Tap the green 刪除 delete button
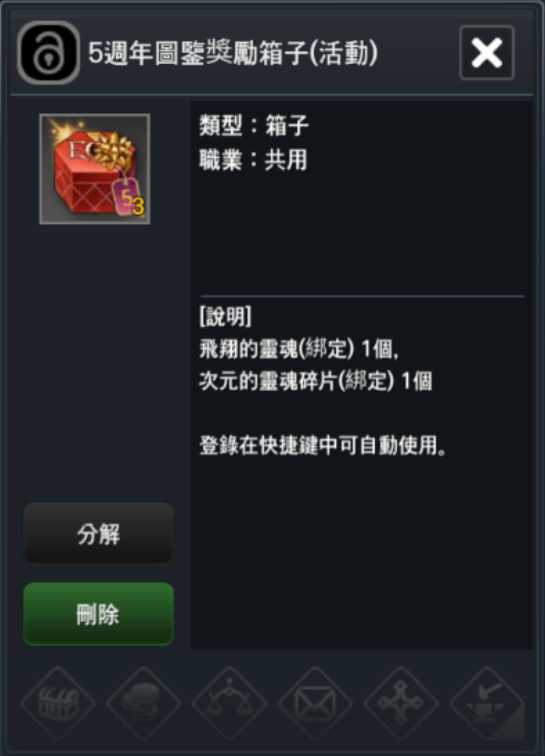The width and height of the screenshot is (545, 756). 98,614
